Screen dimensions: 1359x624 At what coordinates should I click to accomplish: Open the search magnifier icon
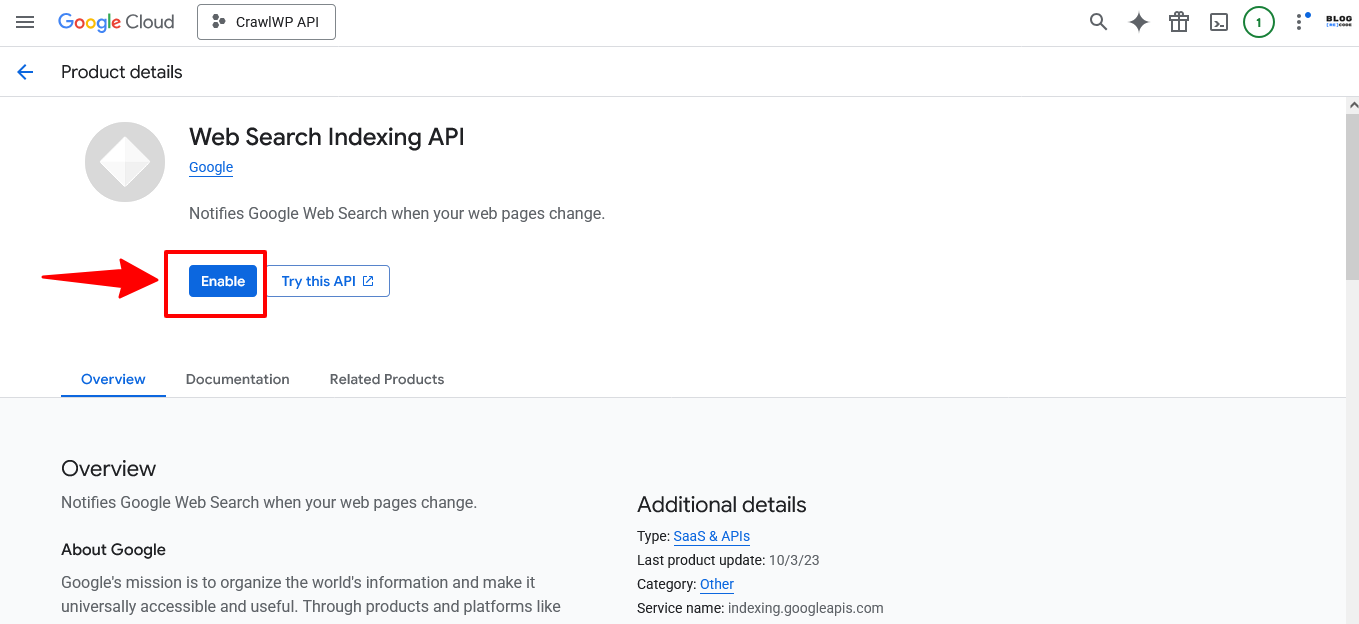coord(1098,22)
